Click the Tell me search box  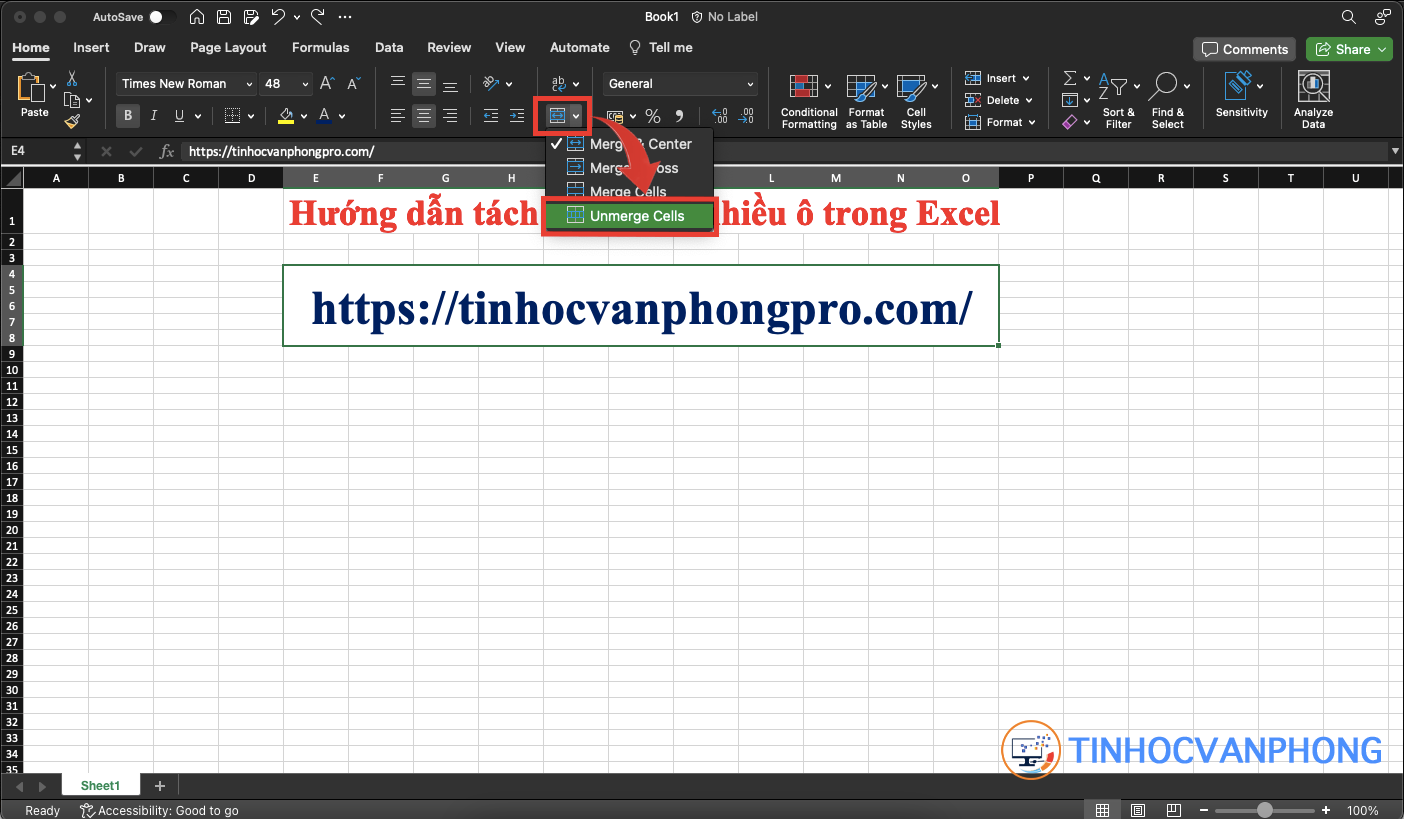[x=660, y=47]
